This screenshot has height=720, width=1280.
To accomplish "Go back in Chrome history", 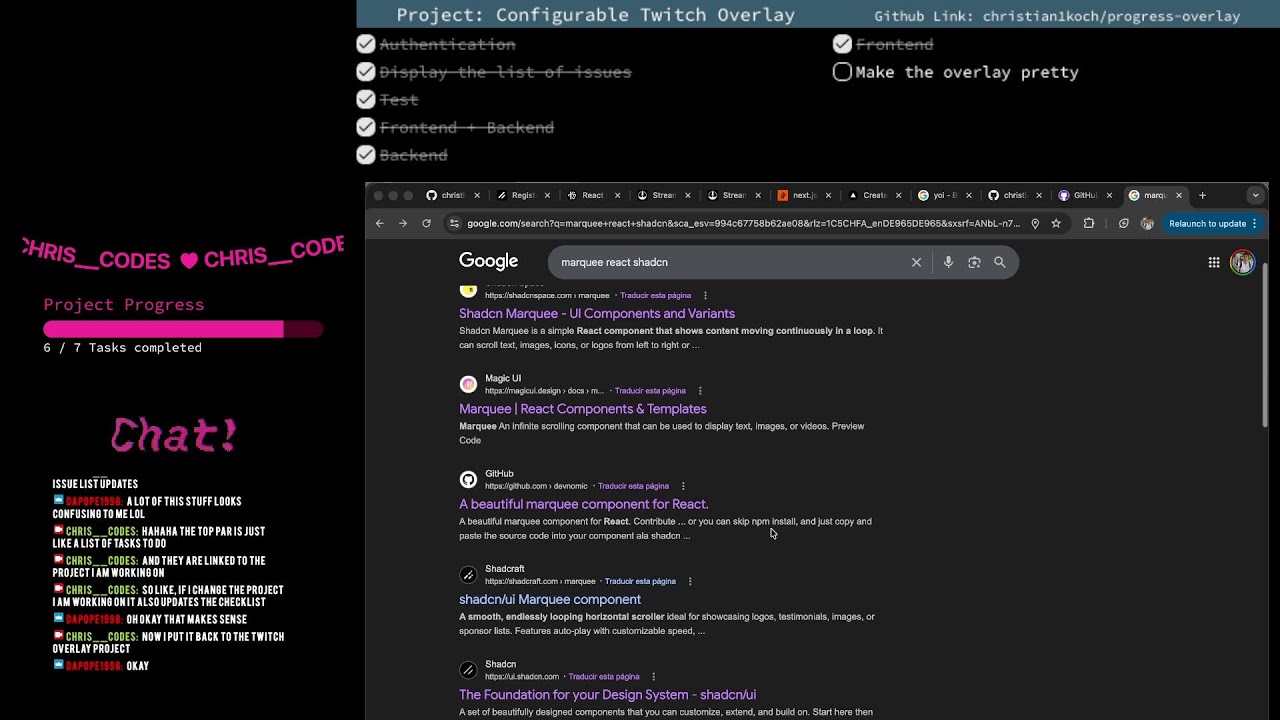I will tap(380, 224).
